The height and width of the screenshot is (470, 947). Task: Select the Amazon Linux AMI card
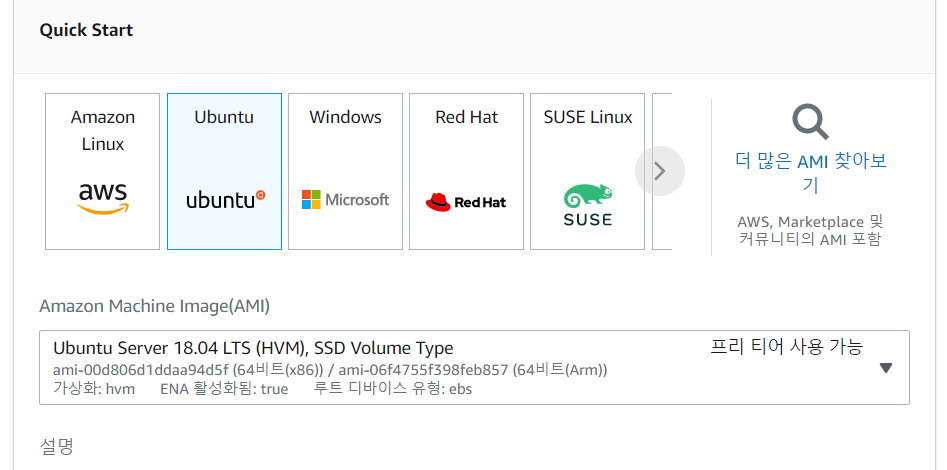click(x=103, y=172)
